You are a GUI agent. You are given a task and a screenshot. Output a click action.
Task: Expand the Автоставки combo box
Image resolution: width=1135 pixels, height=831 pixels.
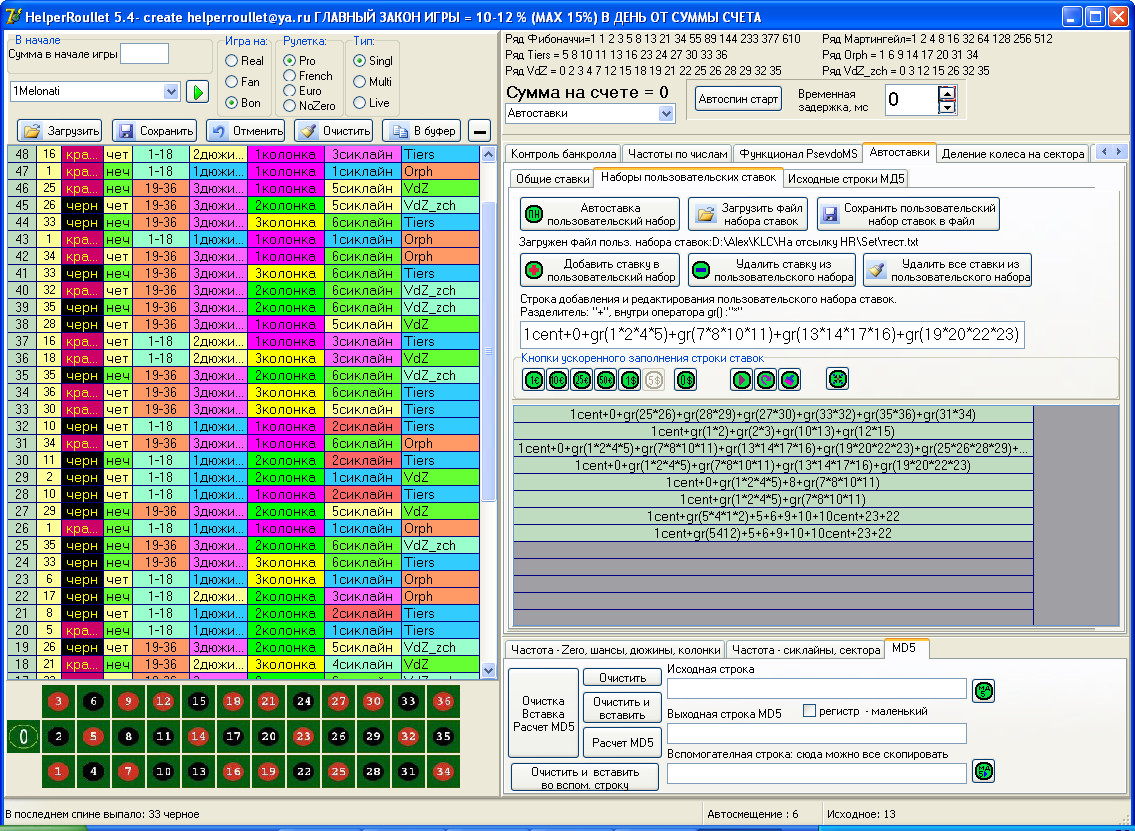point(667,114)
